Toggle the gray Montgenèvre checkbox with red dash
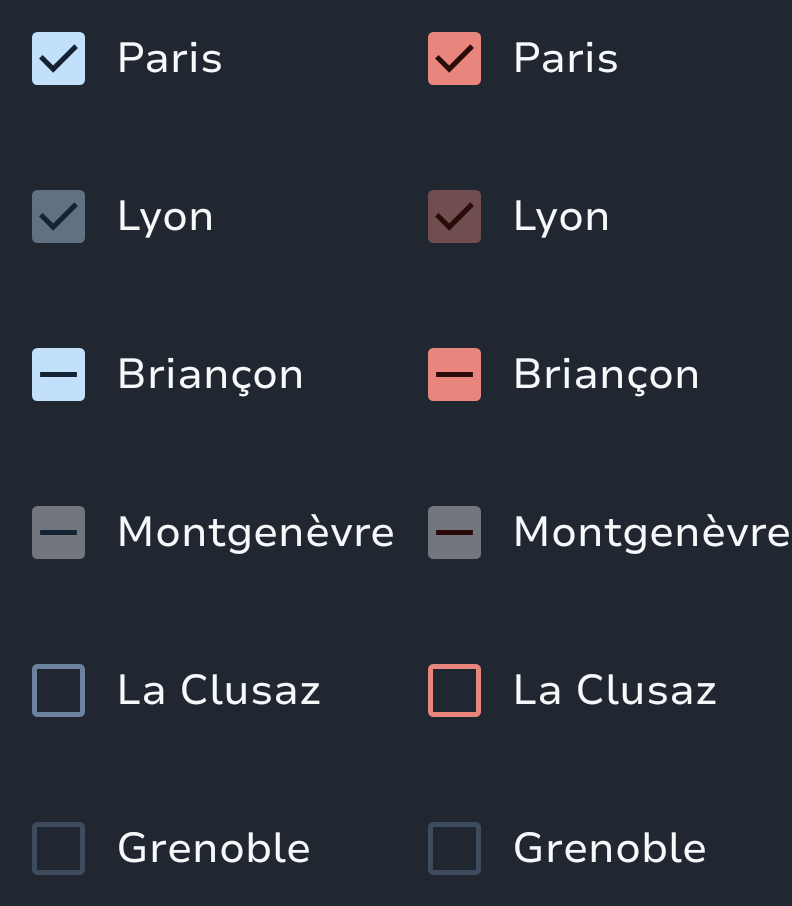The height and width of the screenshot is (906, 792). point(454,532)
